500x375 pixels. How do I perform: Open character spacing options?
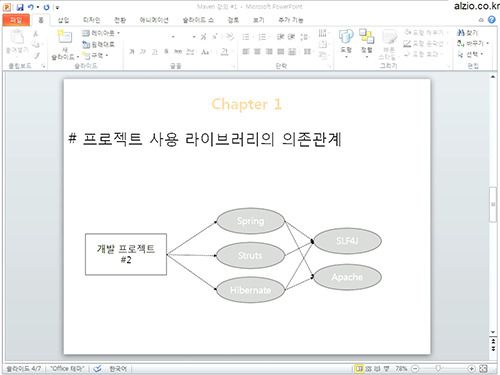[x=190, y=52]
